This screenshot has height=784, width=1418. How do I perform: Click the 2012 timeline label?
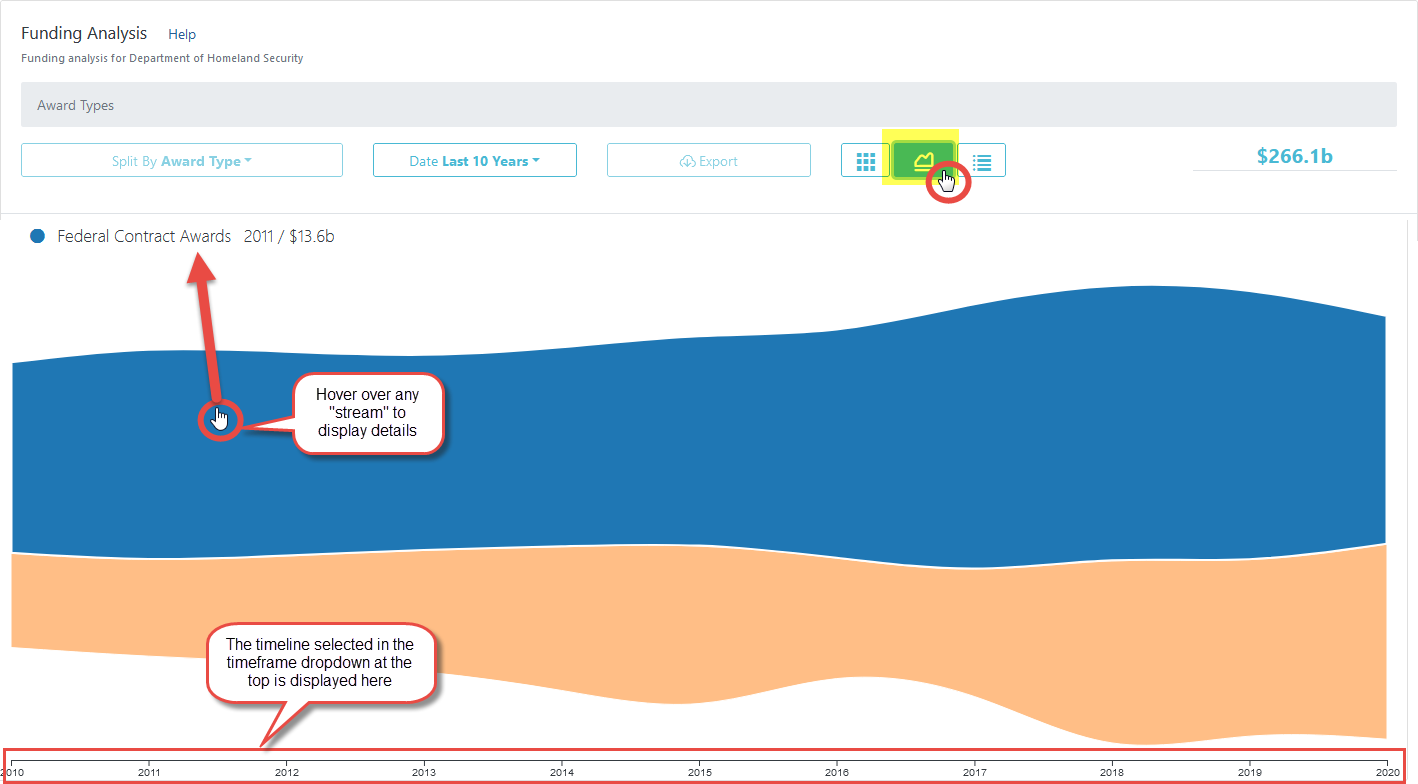(287, 772)
